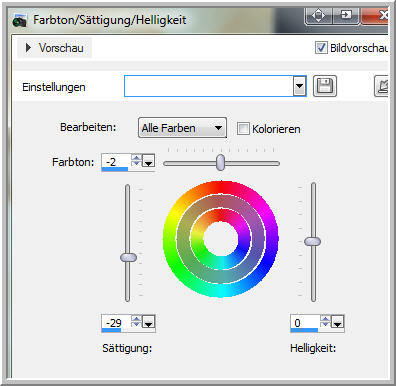
Task: Click the four-arrow move icon in title bar
Action: pos(318,16)
